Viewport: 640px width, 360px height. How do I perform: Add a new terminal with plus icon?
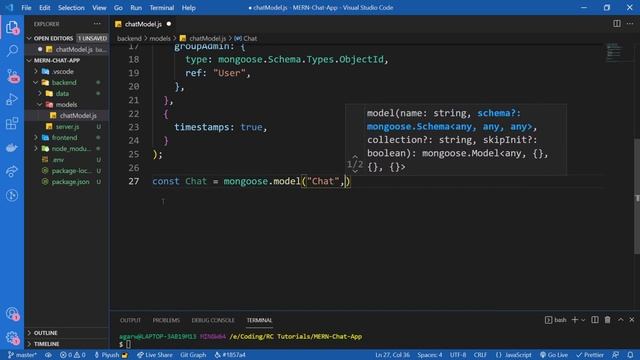pos(575,320)
